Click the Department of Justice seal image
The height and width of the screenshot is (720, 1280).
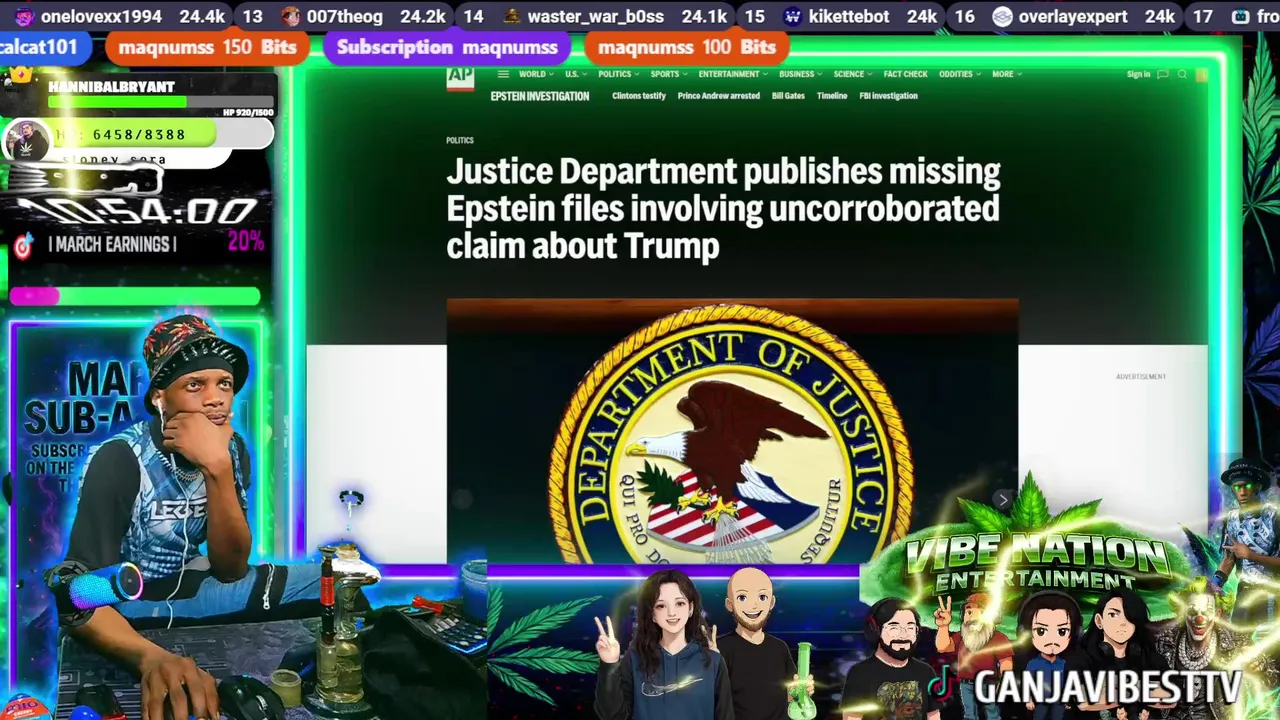coord(732,432)
